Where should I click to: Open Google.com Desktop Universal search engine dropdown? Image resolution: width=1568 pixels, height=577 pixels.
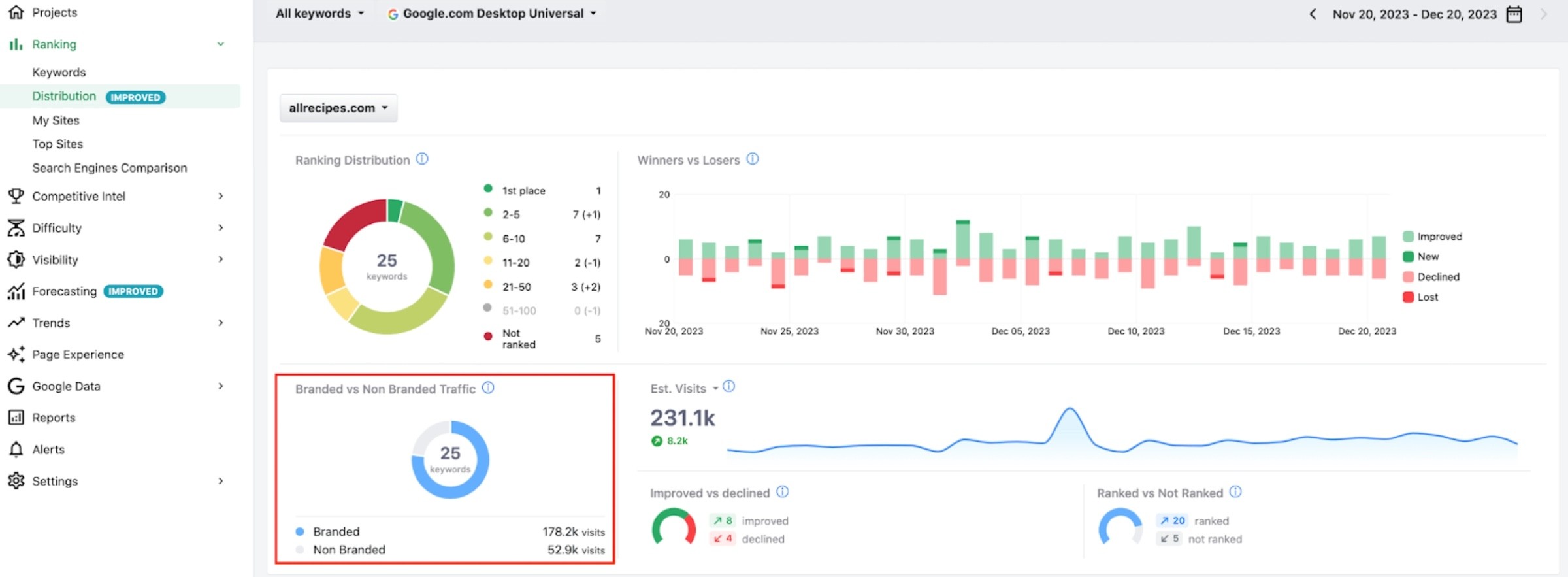tap(492, 13)
